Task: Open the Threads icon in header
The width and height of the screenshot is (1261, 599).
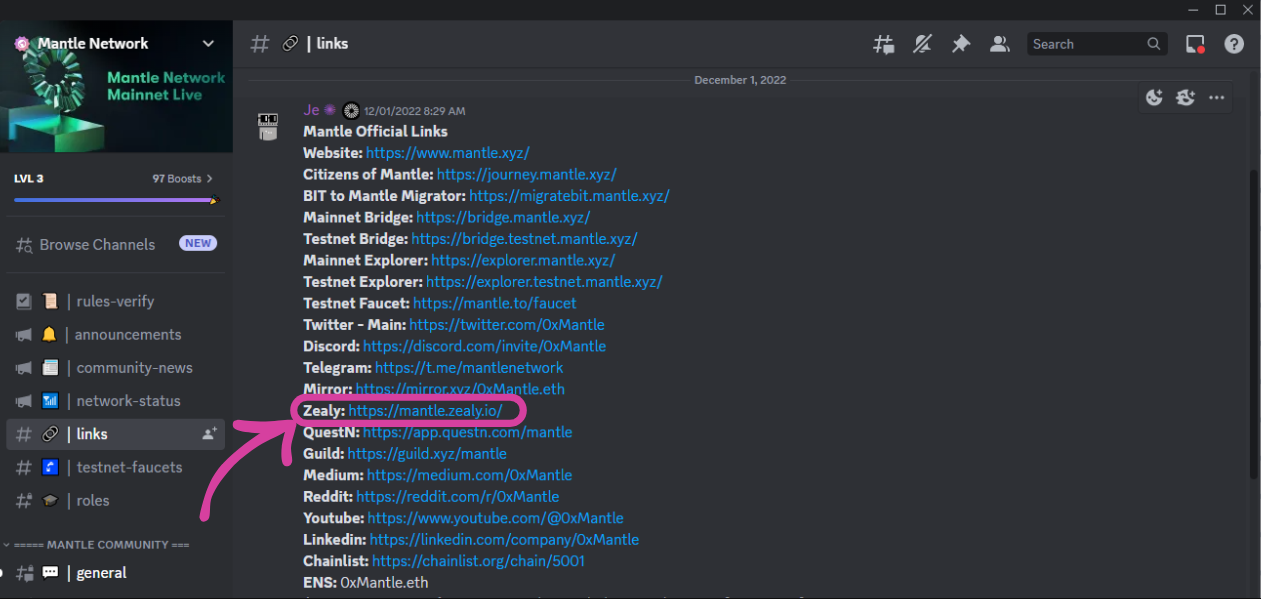Action: (x=883, y=44)
